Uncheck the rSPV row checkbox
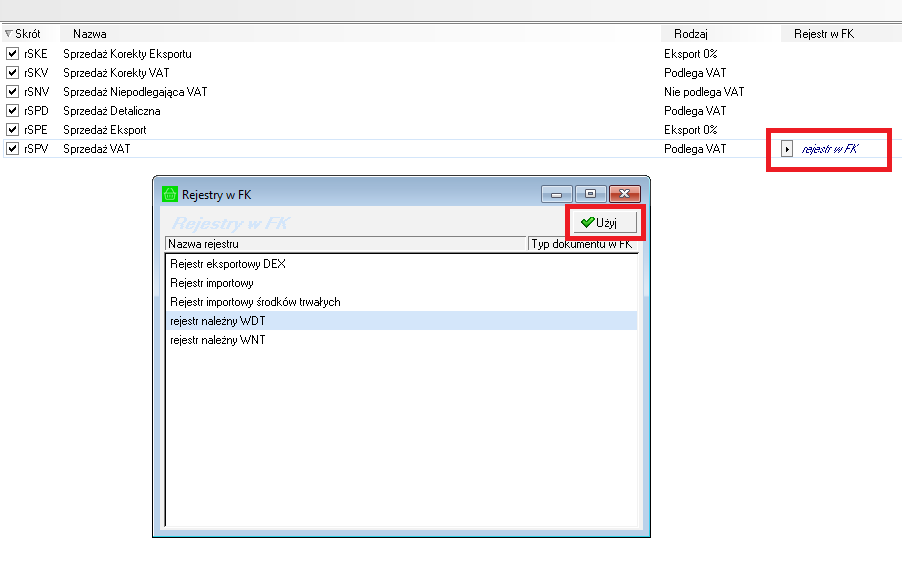 click(12, 149)
